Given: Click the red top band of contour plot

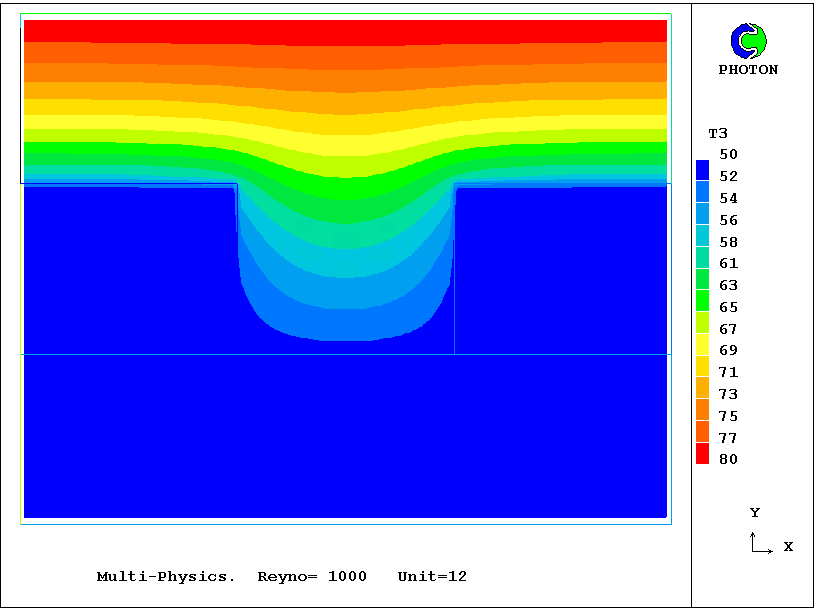Looking at the screenshot, I should pos(345,29).
